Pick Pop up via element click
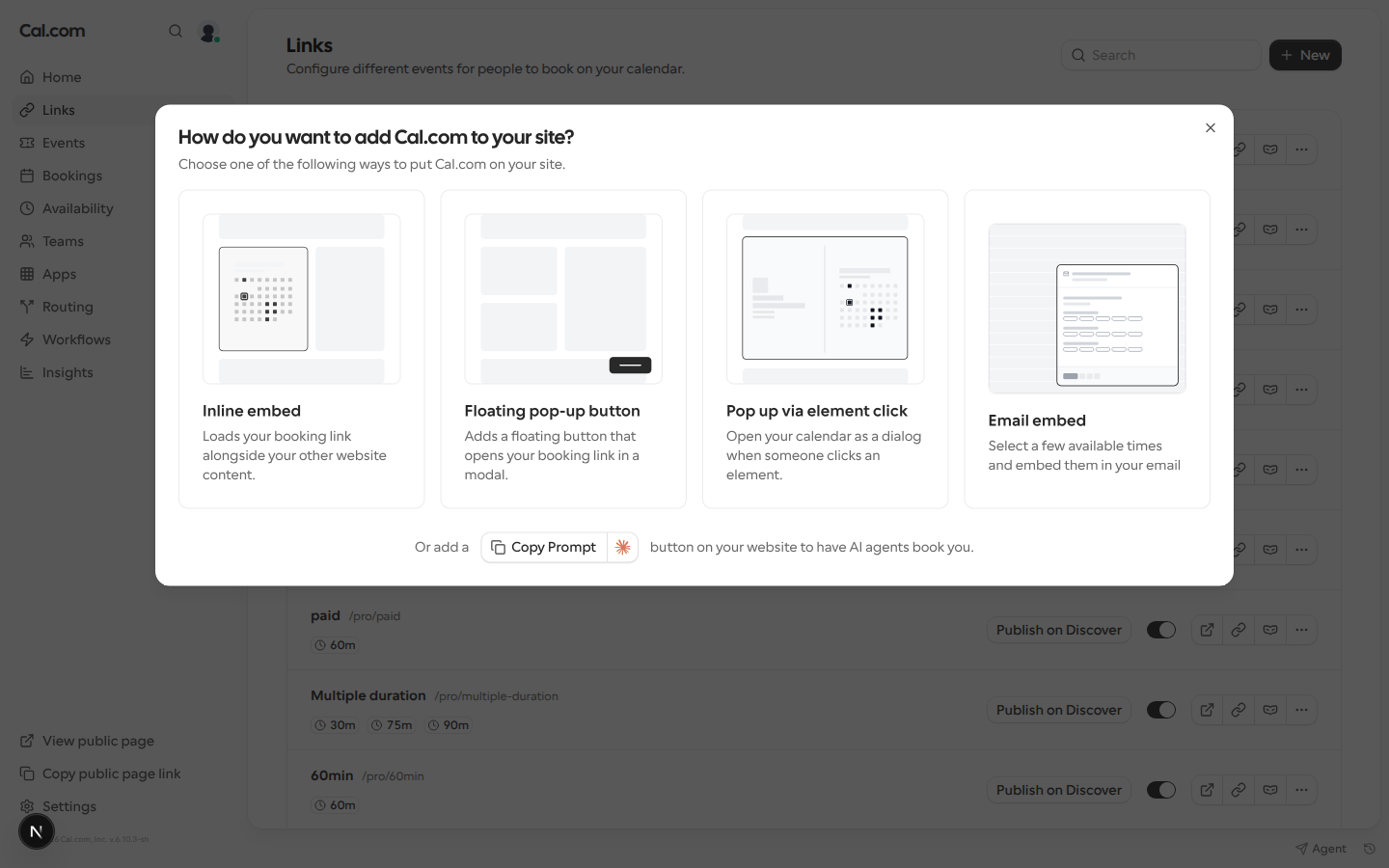Screen dimensions: 1389x868 (825, 349)
